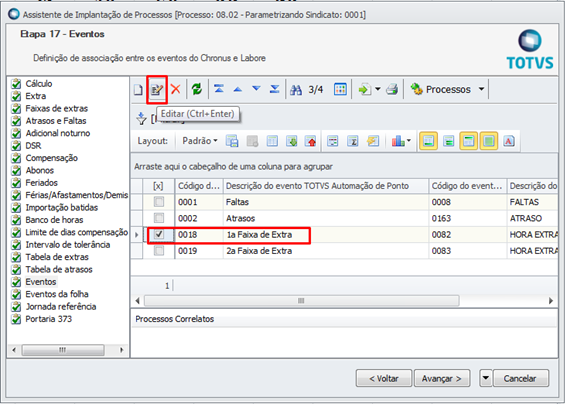567x404 pixels.
Task: Click the export green arrow icon
Action: 364,89
